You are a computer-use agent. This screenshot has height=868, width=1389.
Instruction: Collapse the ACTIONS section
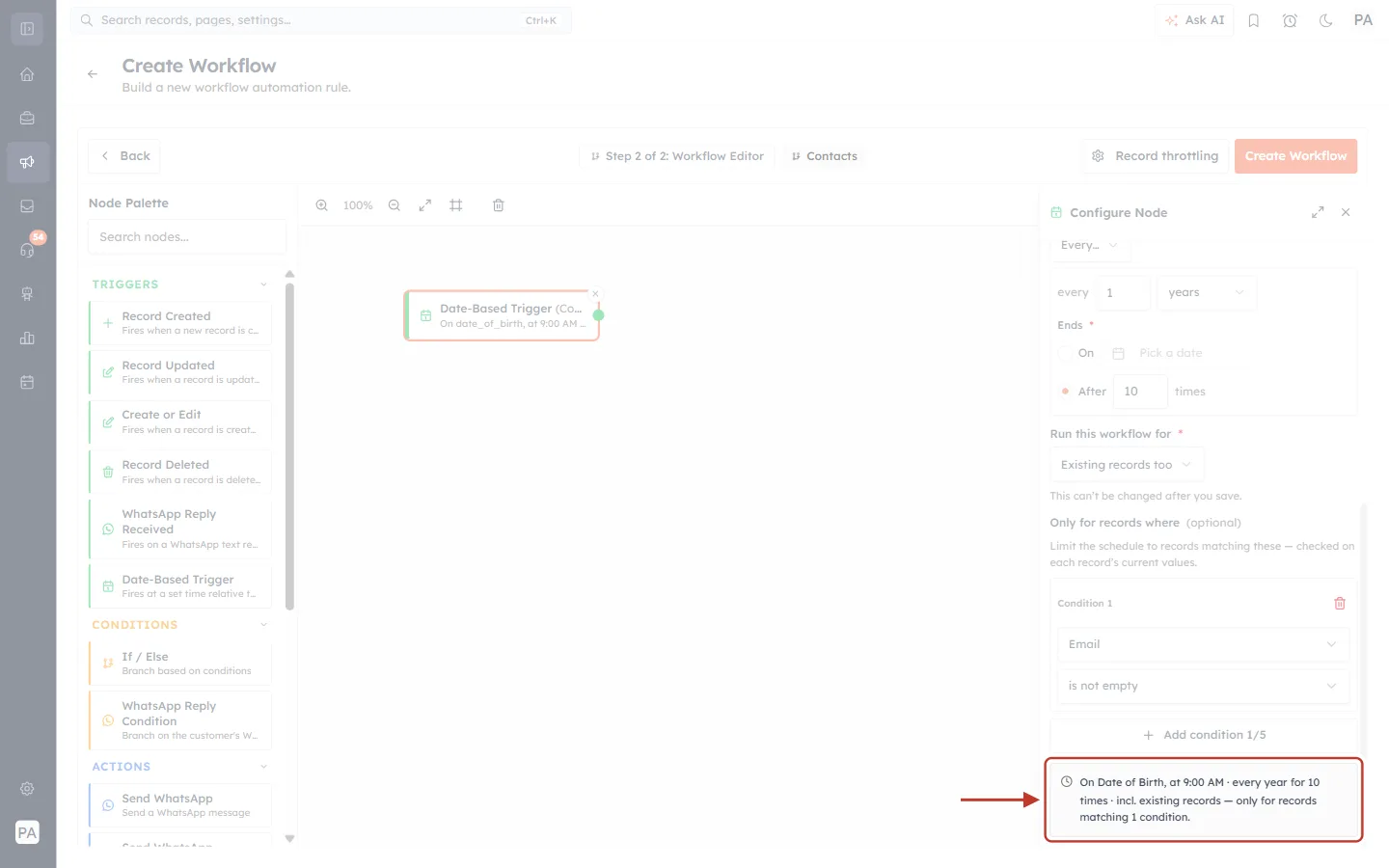[263, 767]
